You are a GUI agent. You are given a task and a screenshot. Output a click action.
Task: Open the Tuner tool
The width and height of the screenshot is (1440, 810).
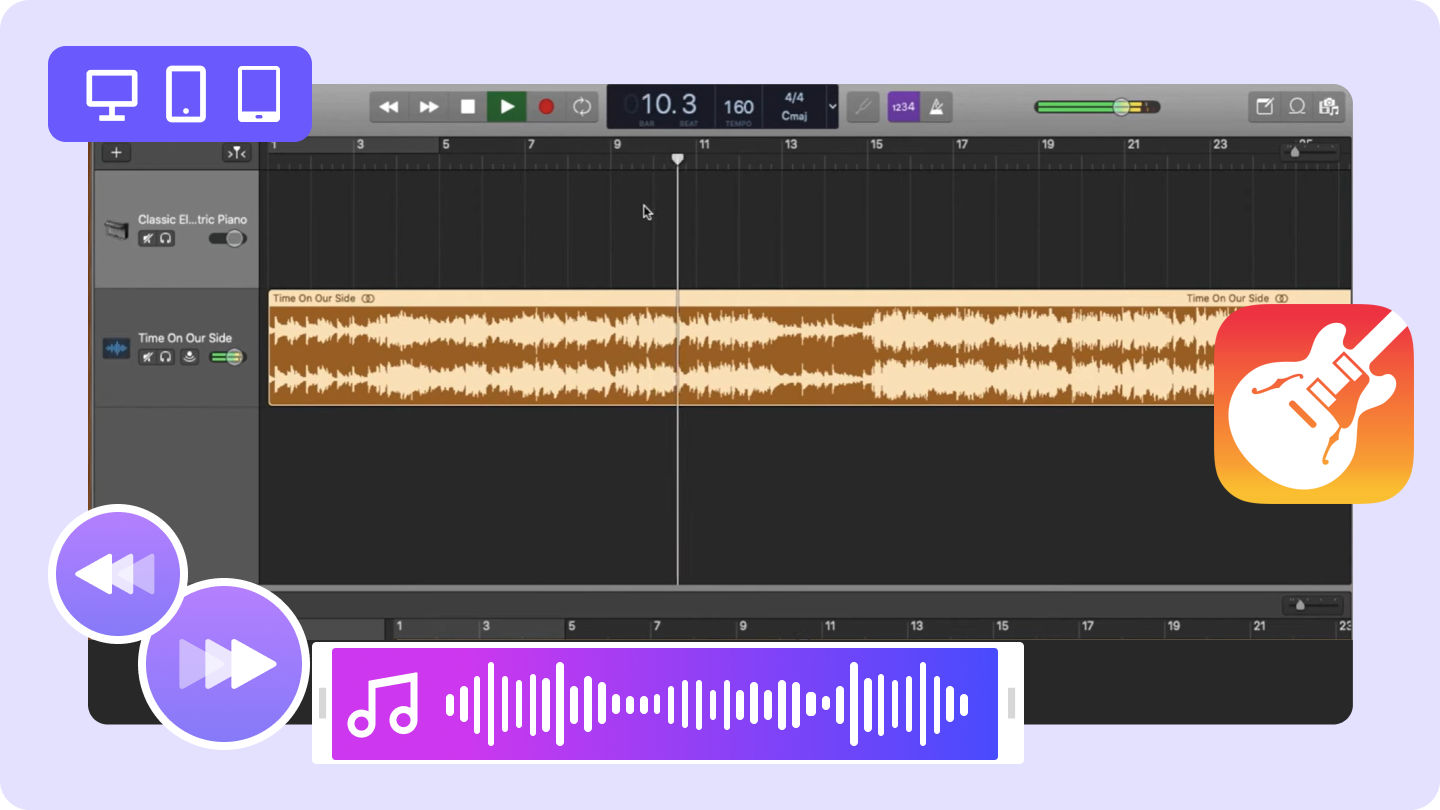(862, 106)
